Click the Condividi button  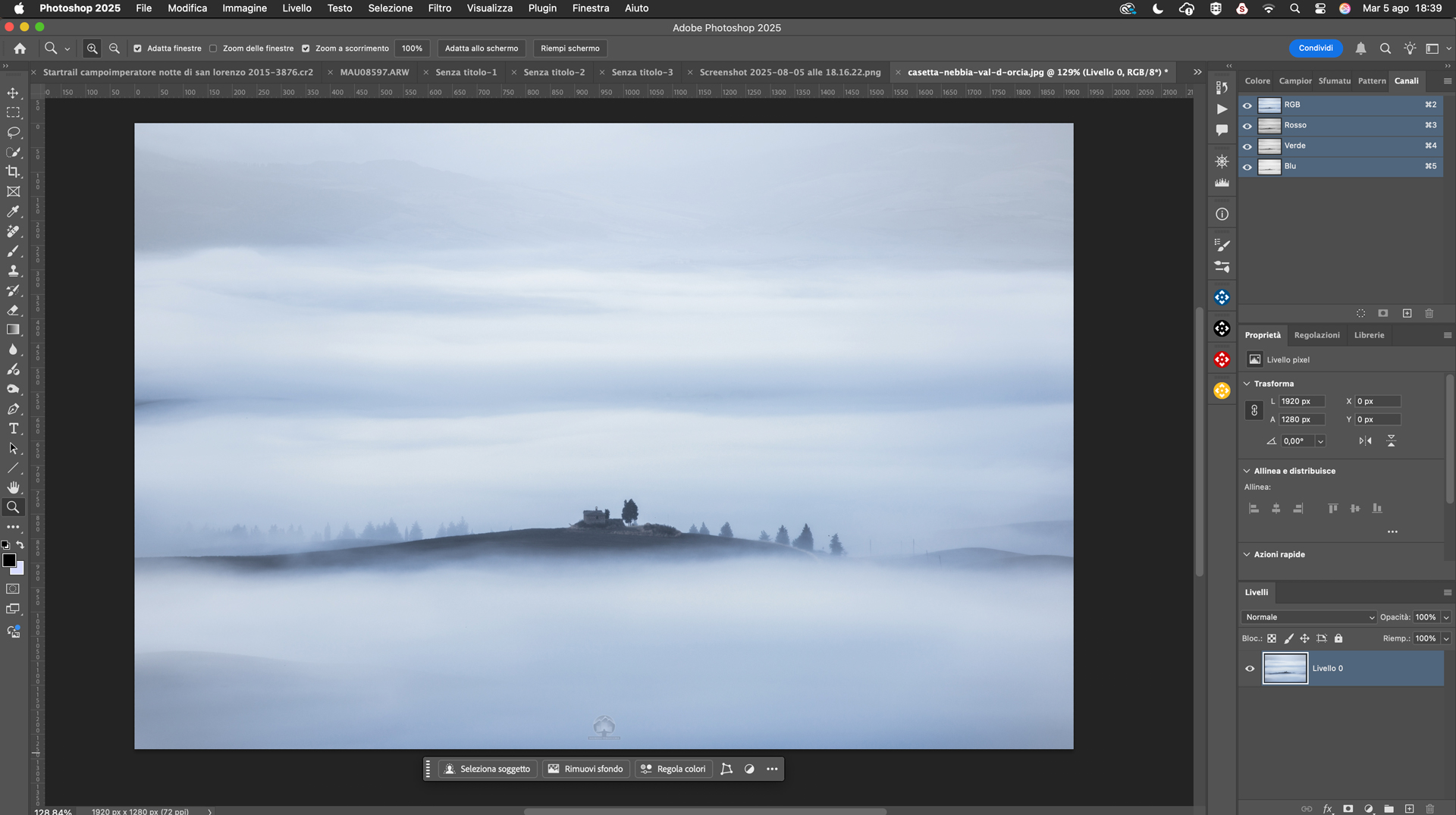coord(1316,49)
